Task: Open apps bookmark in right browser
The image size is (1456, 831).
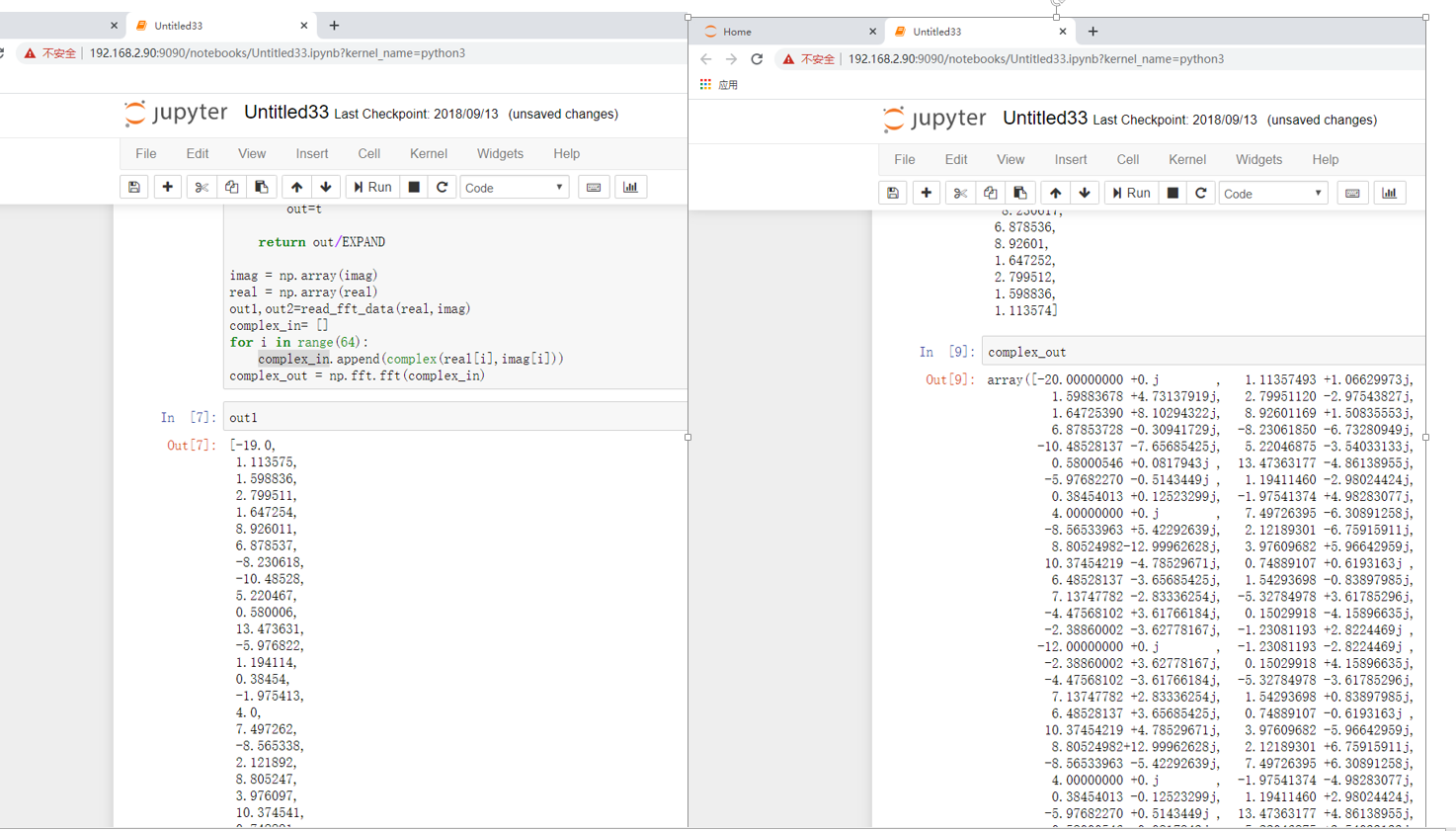Action: click(719, 85)
